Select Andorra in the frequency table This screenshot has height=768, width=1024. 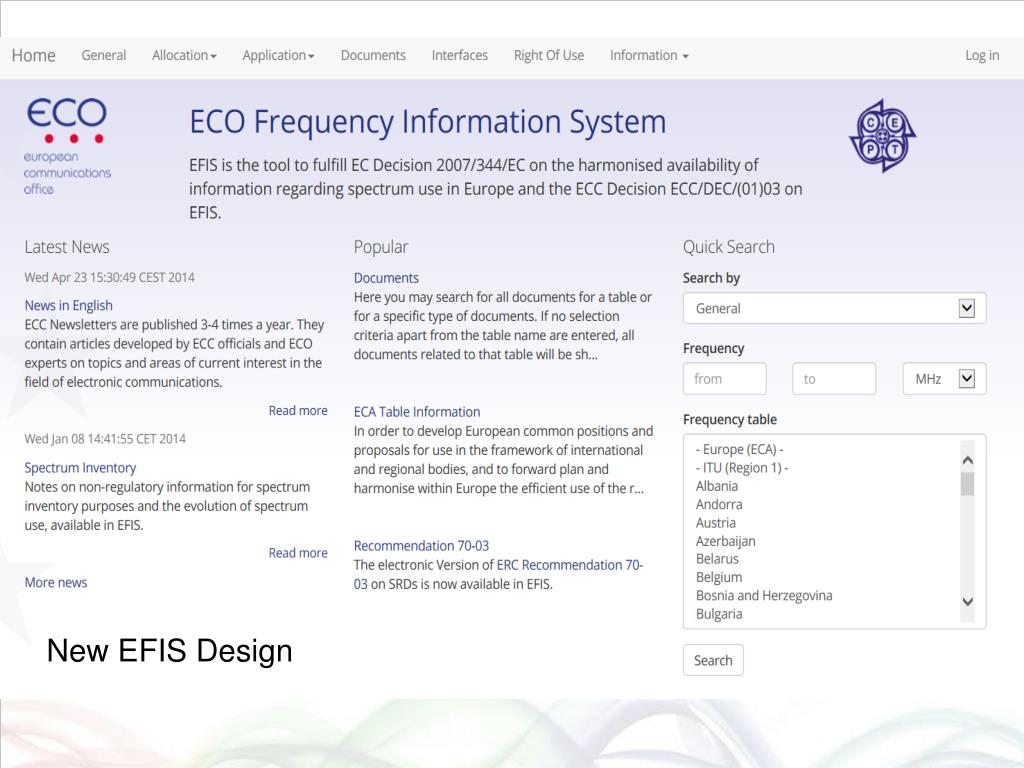(719, 504)
